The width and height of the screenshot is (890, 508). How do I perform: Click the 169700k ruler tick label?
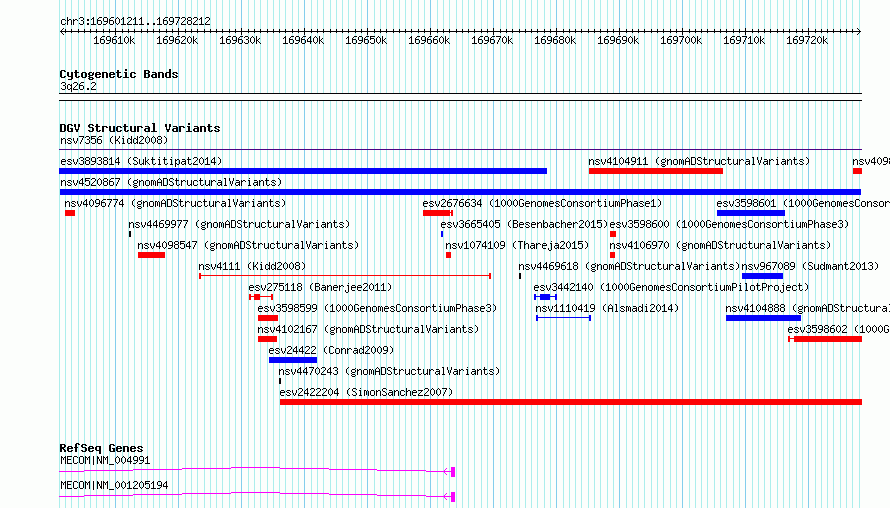click(x=681, y=40)
